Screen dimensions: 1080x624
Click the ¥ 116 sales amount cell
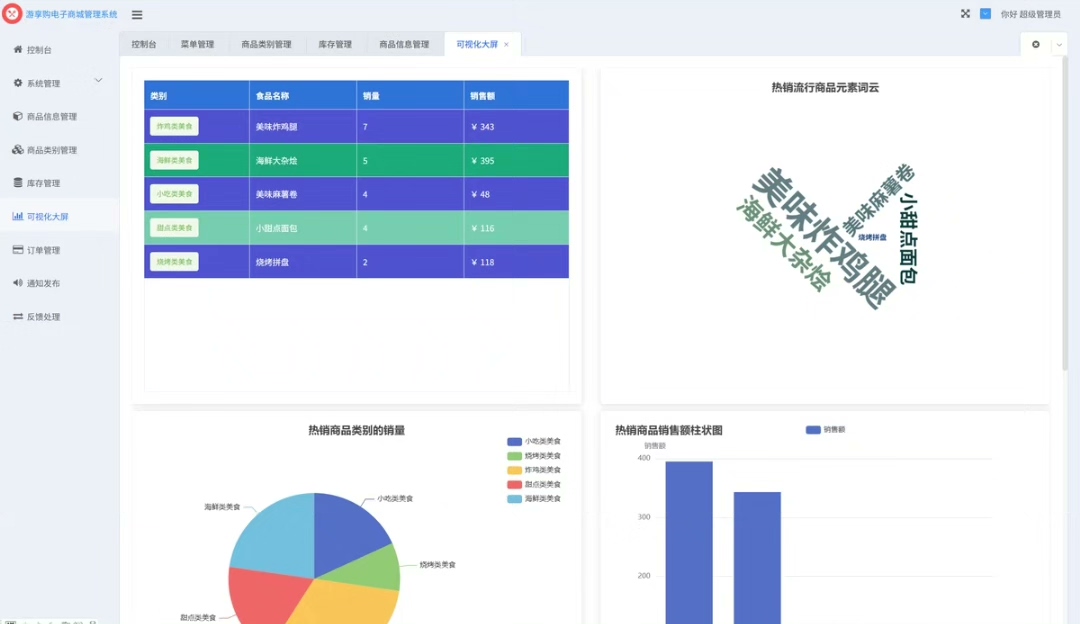(x=517, y=228)
